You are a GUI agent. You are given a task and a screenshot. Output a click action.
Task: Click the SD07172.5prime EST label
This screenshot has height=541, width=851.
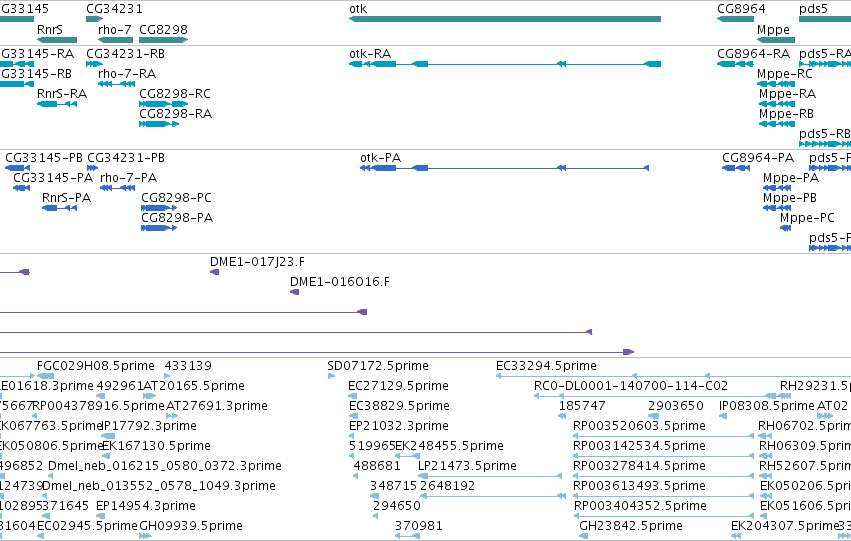378,366
